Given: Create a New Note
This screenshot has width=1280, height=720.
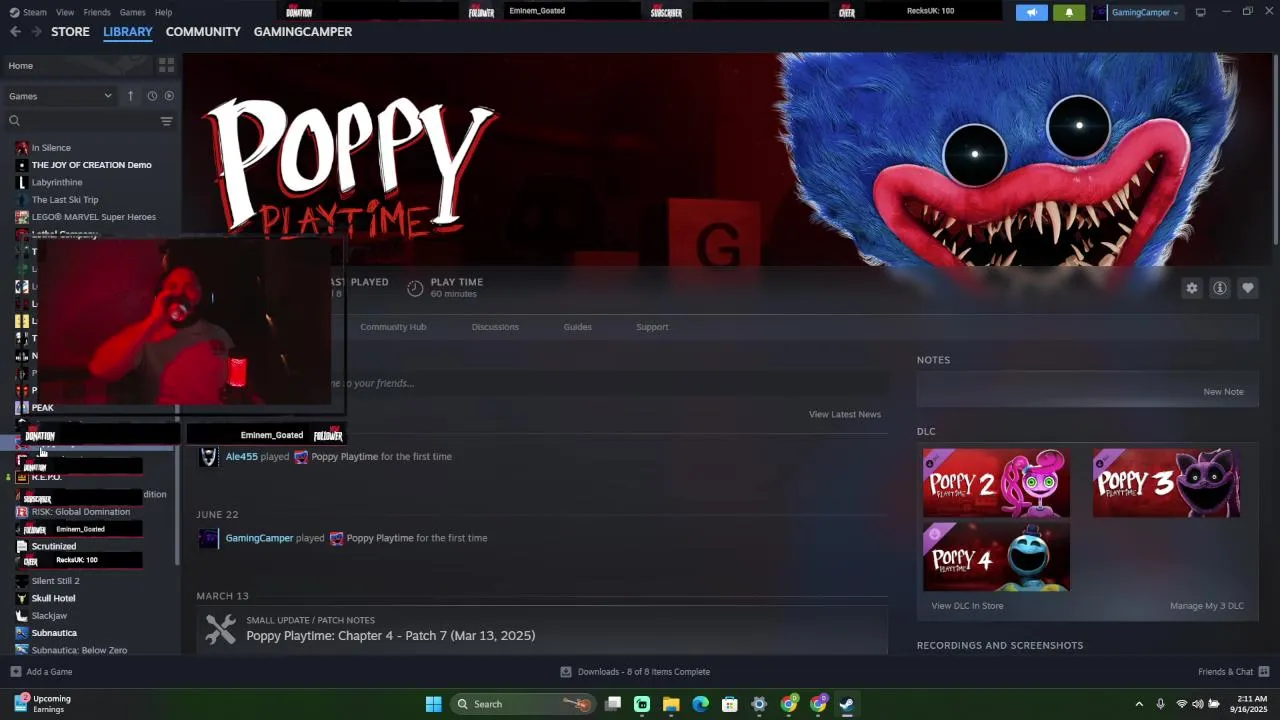Looking at the screenshot, I should pos(1223,392).
